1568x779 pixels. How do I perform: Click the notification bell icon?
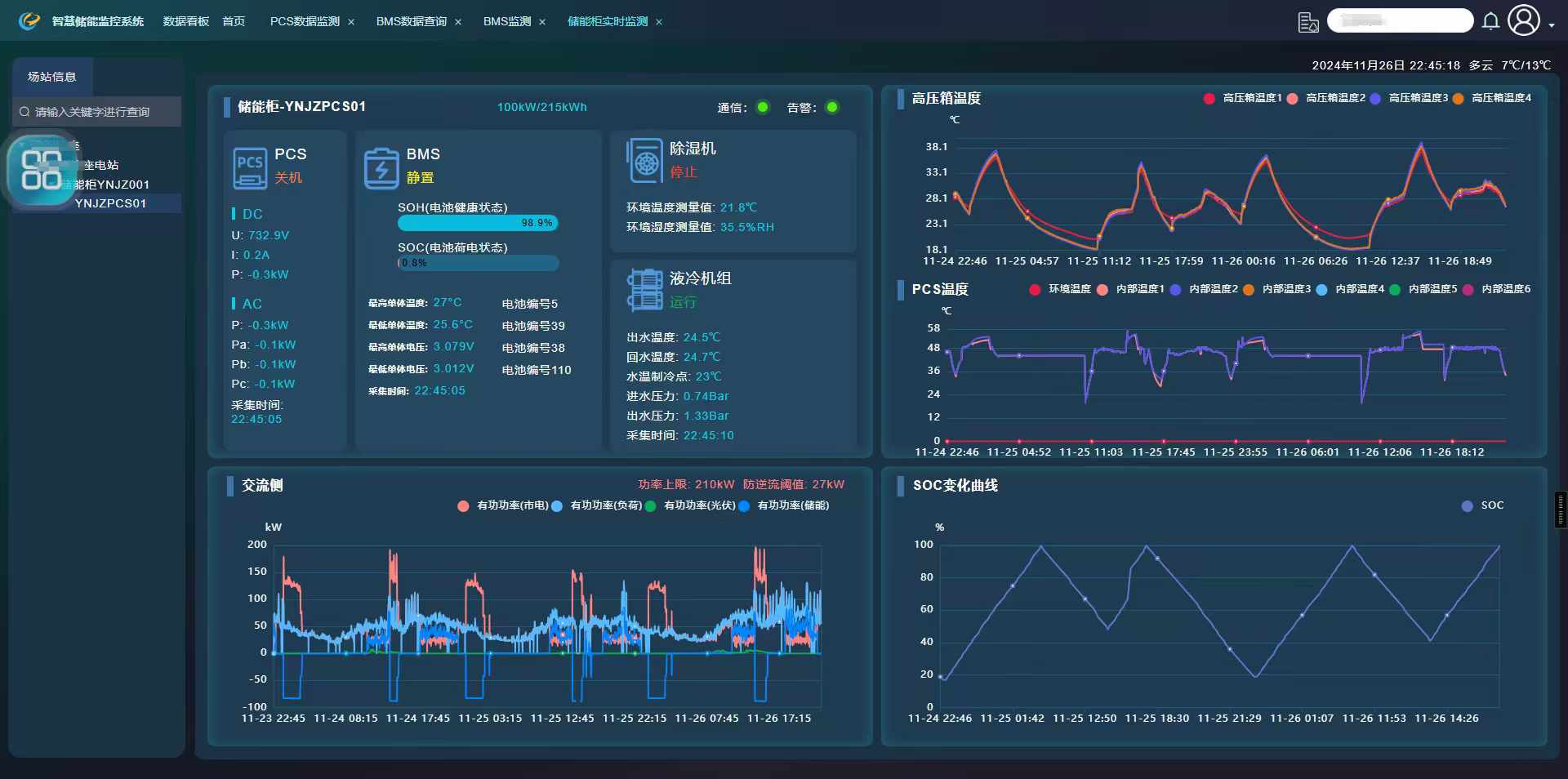[1490, 21]
